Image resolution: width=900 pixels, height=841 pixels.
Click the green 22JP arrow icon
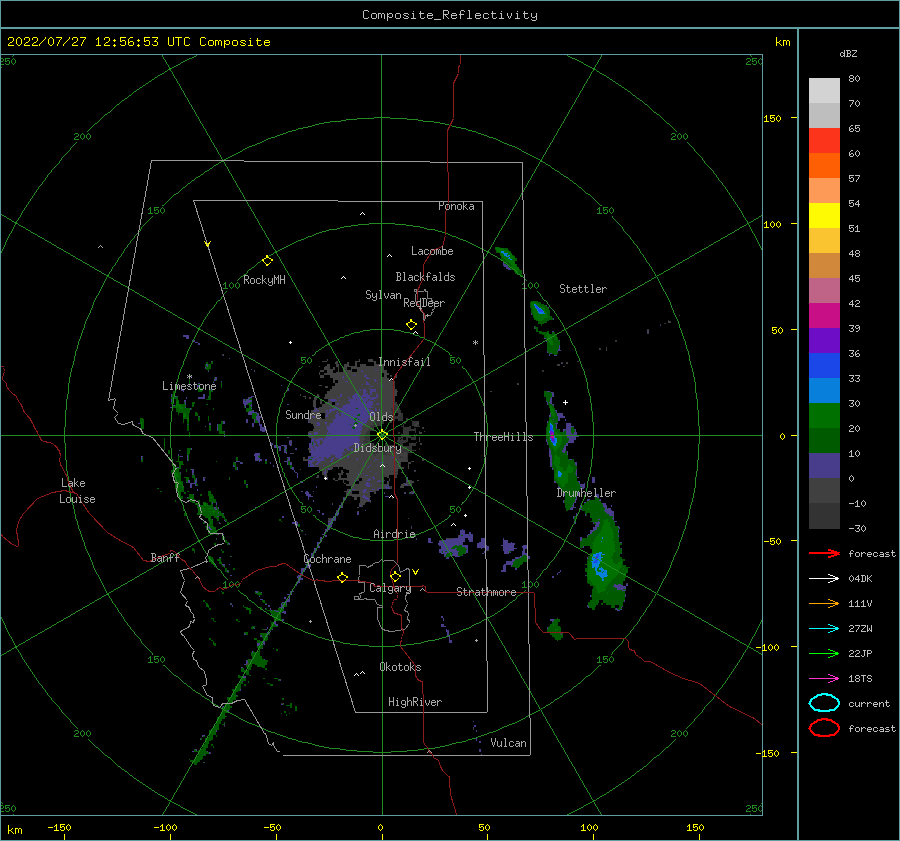824,653
